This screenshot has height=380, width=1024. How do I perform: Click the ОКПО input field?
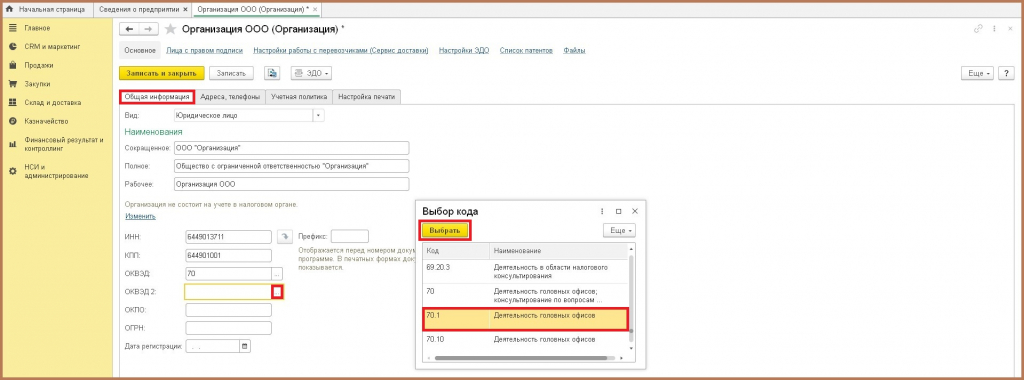[x=229, y=310]
